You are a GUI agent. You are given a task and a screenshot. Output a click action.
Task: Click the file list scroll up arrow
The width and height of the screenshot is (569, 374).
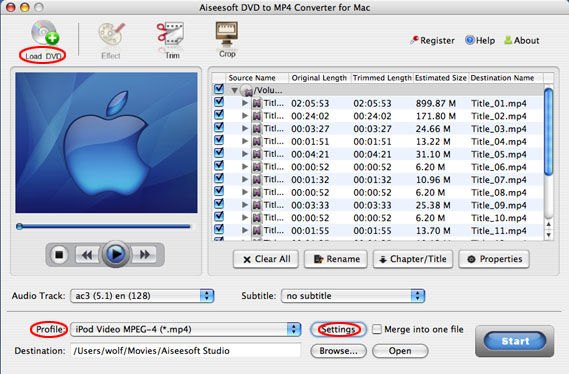coord(549,225)
